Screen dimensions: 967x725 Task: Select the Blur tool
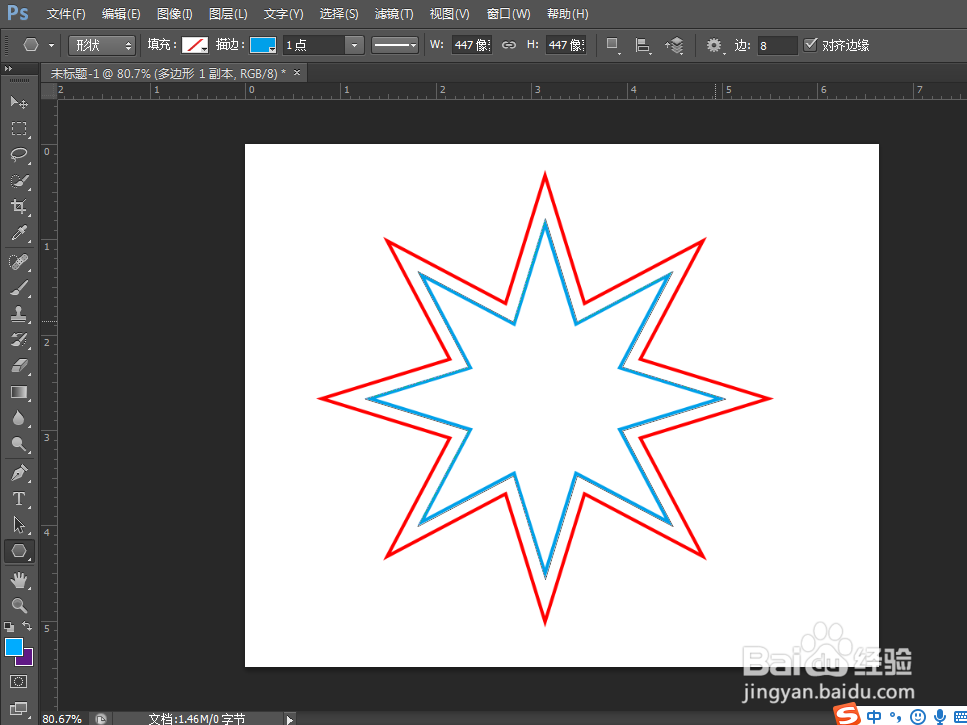click(x=19, y=419)
